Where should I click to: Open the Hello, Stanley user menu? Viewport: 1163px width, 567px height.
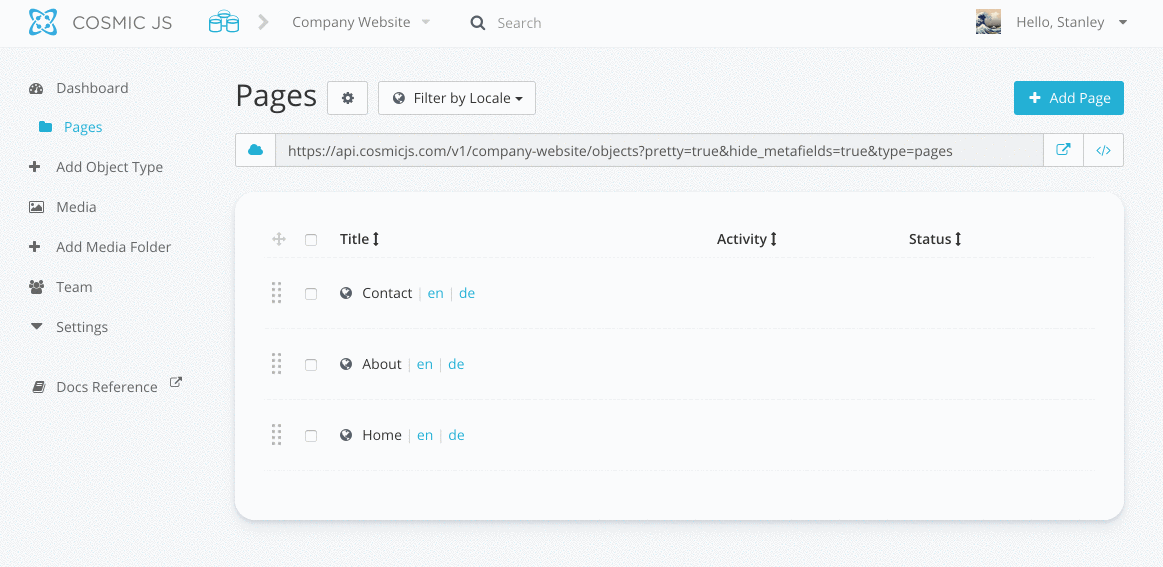point(1072,22)
